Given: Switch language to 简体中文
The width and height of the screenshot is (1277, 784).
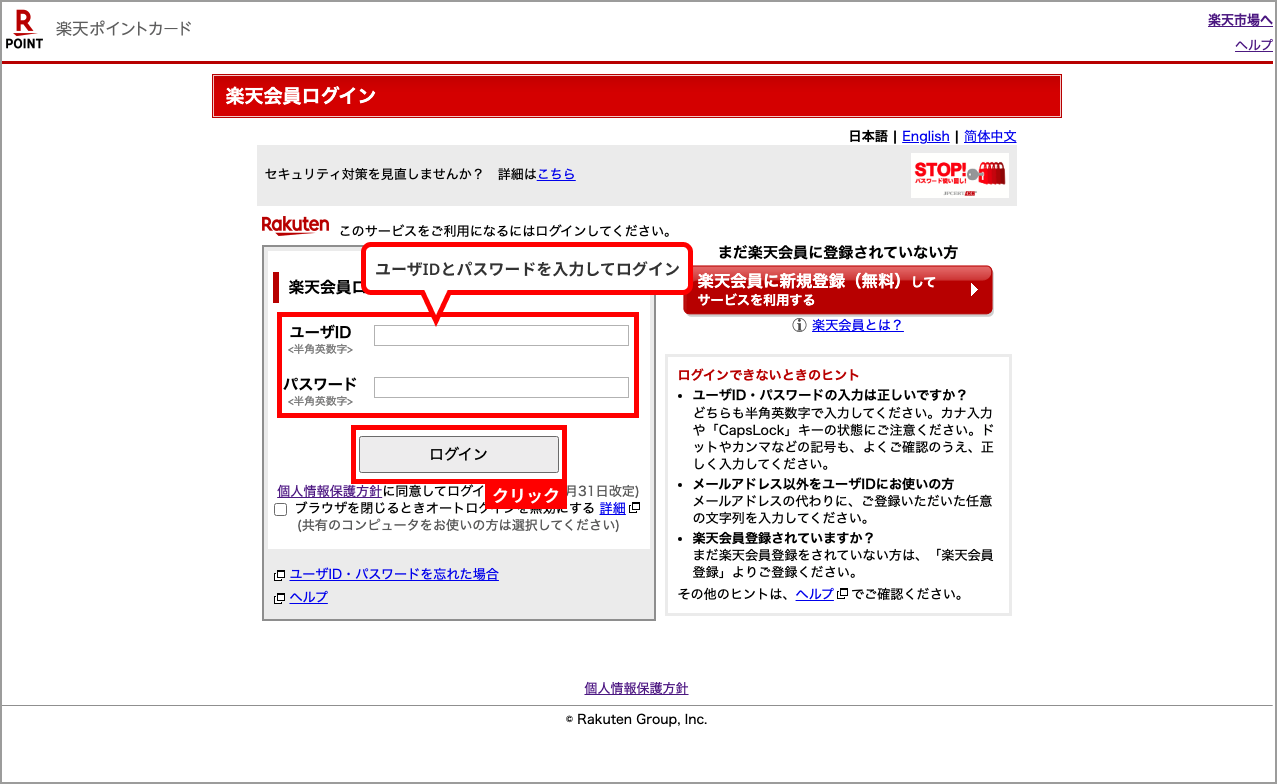Looking at the screenshot, I should pos(990,136).
